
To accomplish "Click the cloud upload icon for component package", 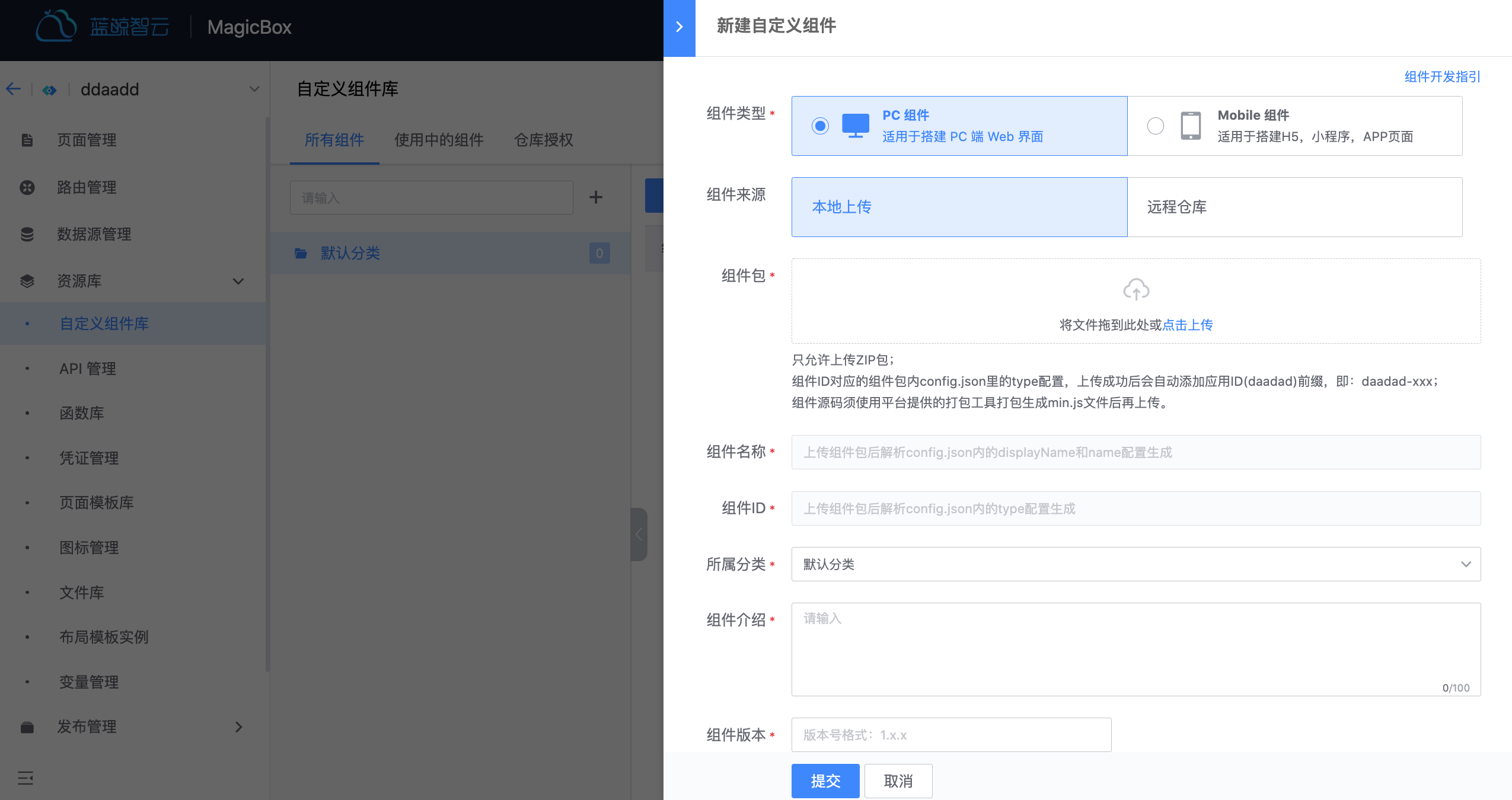I will (1136, 291).
